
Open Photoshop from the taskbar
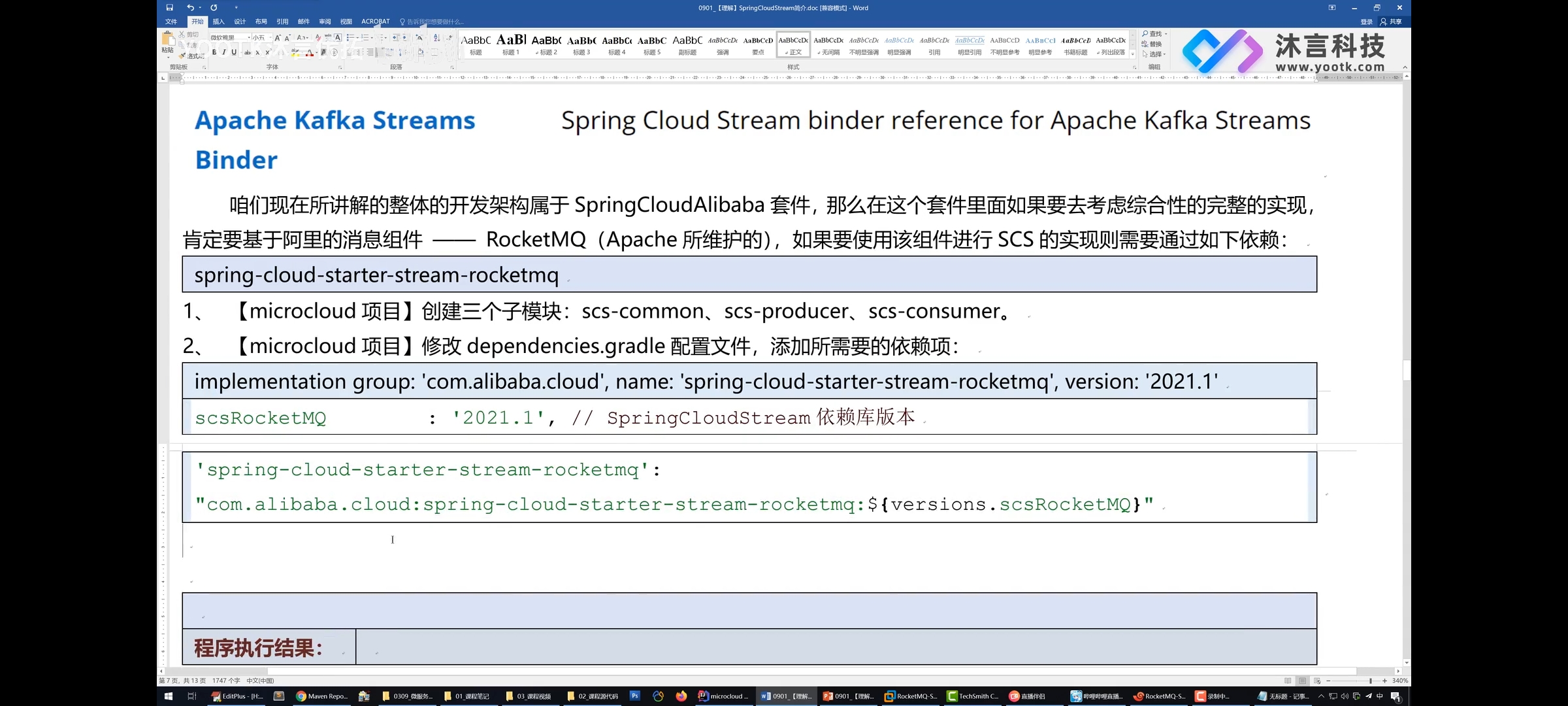pos(635,696)
